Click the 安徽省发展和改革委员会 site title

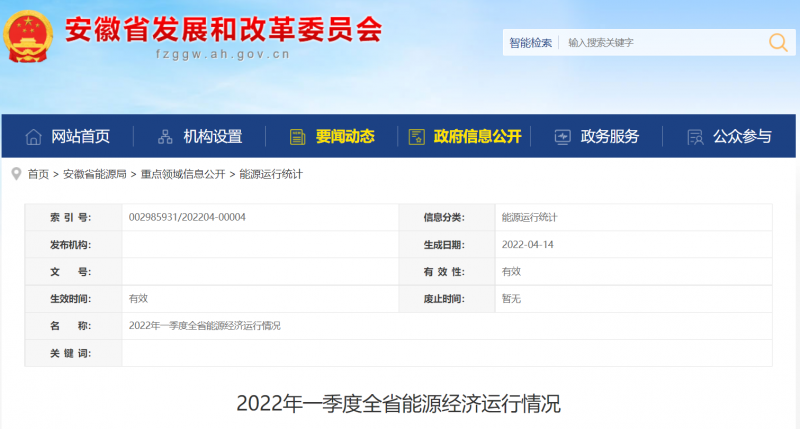click(x=223, y=30)
